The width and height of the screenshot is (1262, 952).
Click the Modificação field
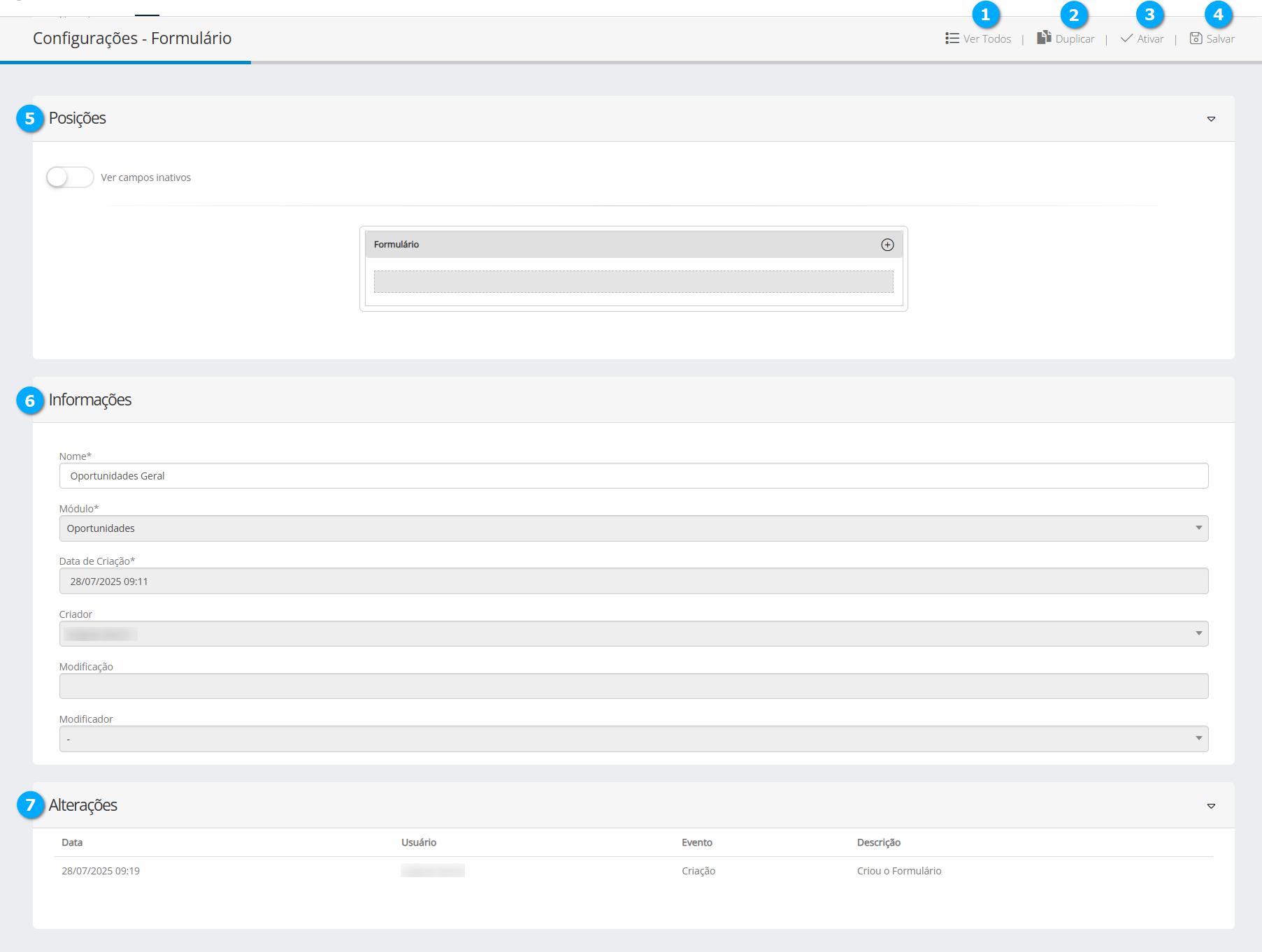point(633,686)
